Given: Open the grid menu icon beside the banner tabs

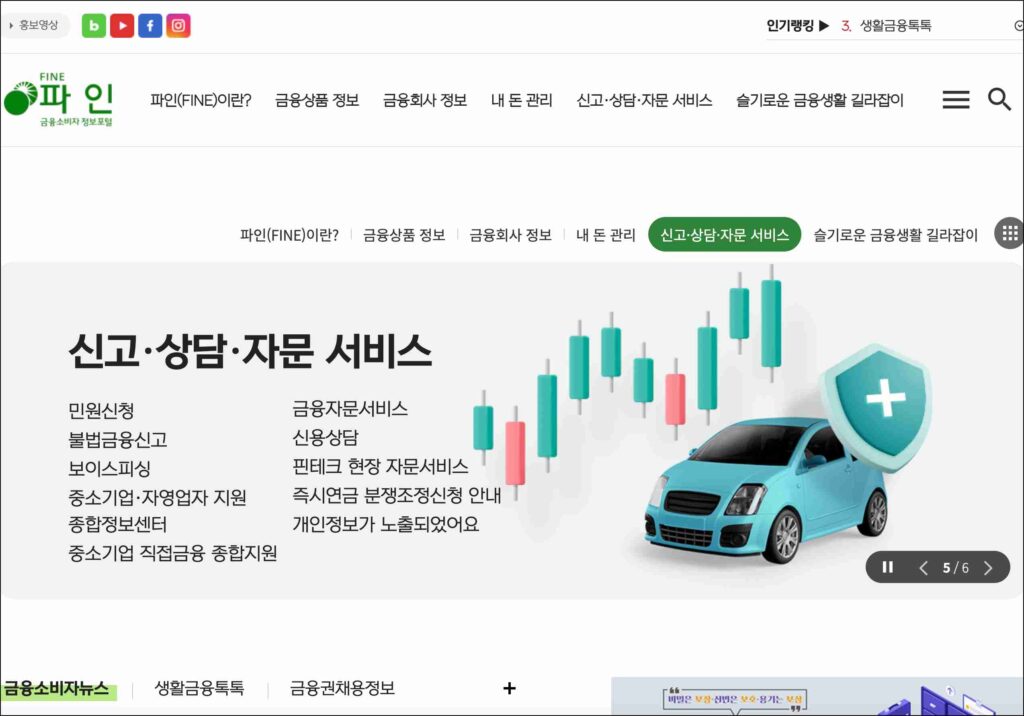Looking at the screenshot, I should pos(1009,234).
